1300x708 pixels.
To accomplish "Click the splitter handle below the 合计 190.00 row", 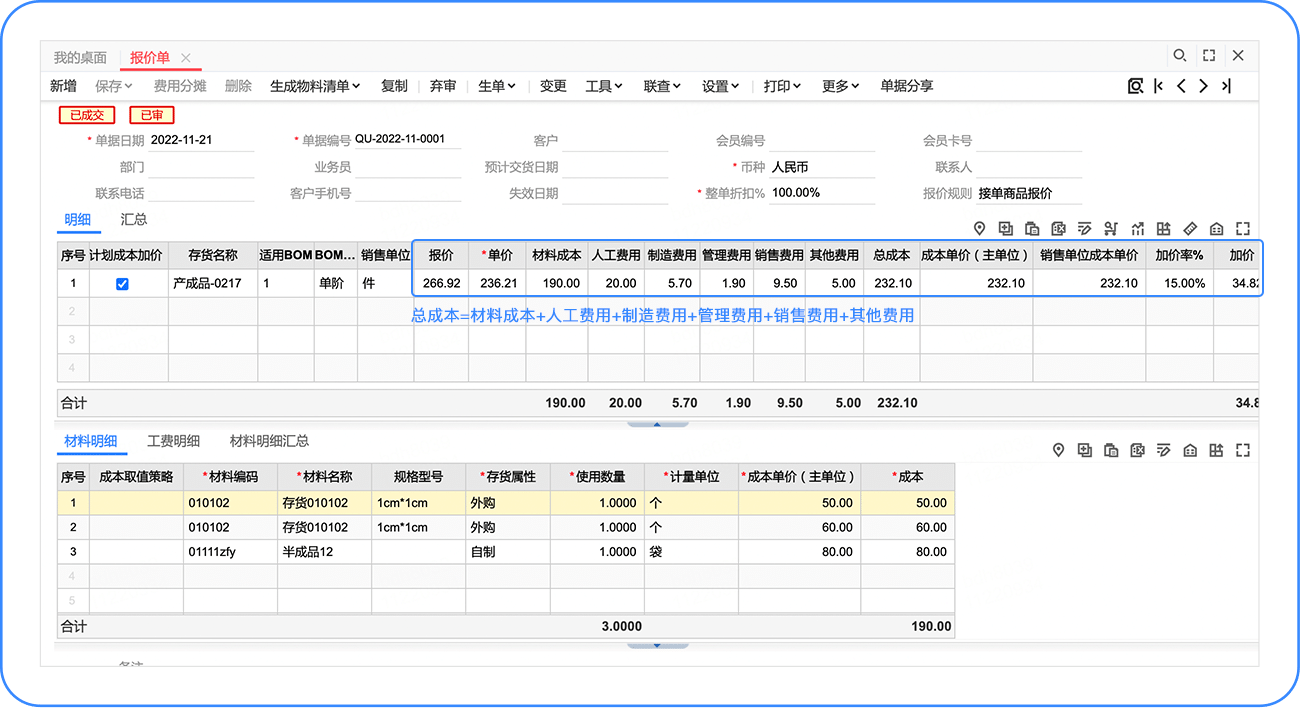I will coord(657,645).
